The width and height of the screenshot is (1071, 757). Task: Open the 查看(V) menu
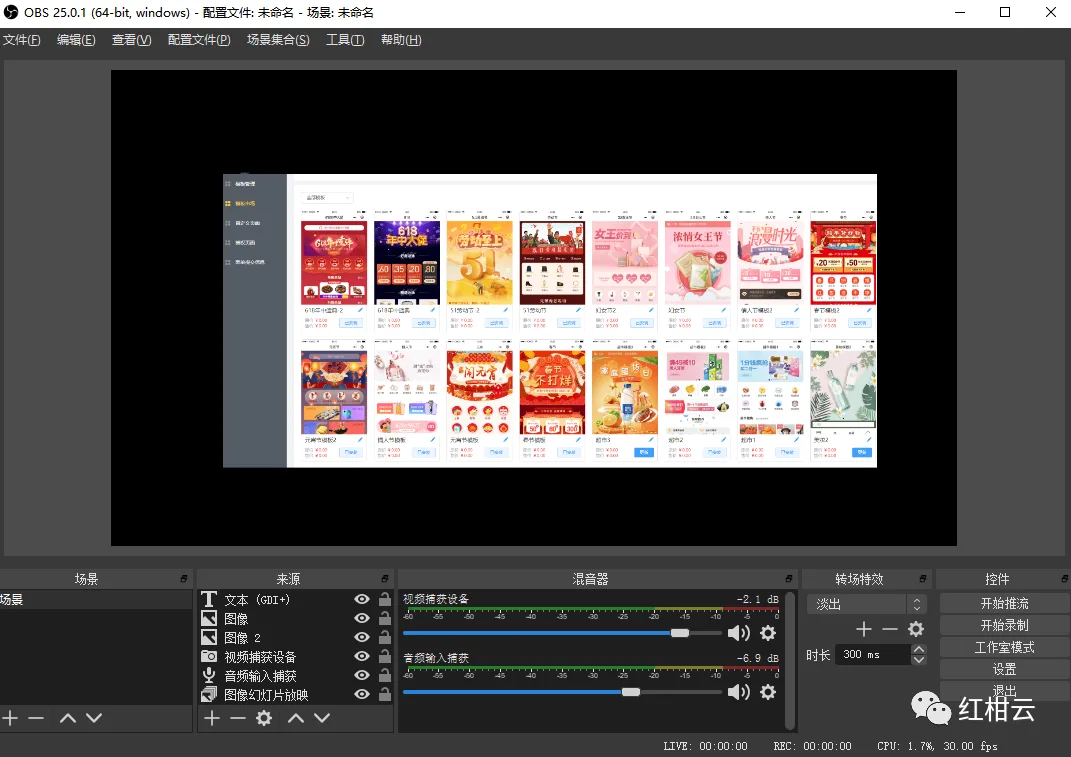131,40
